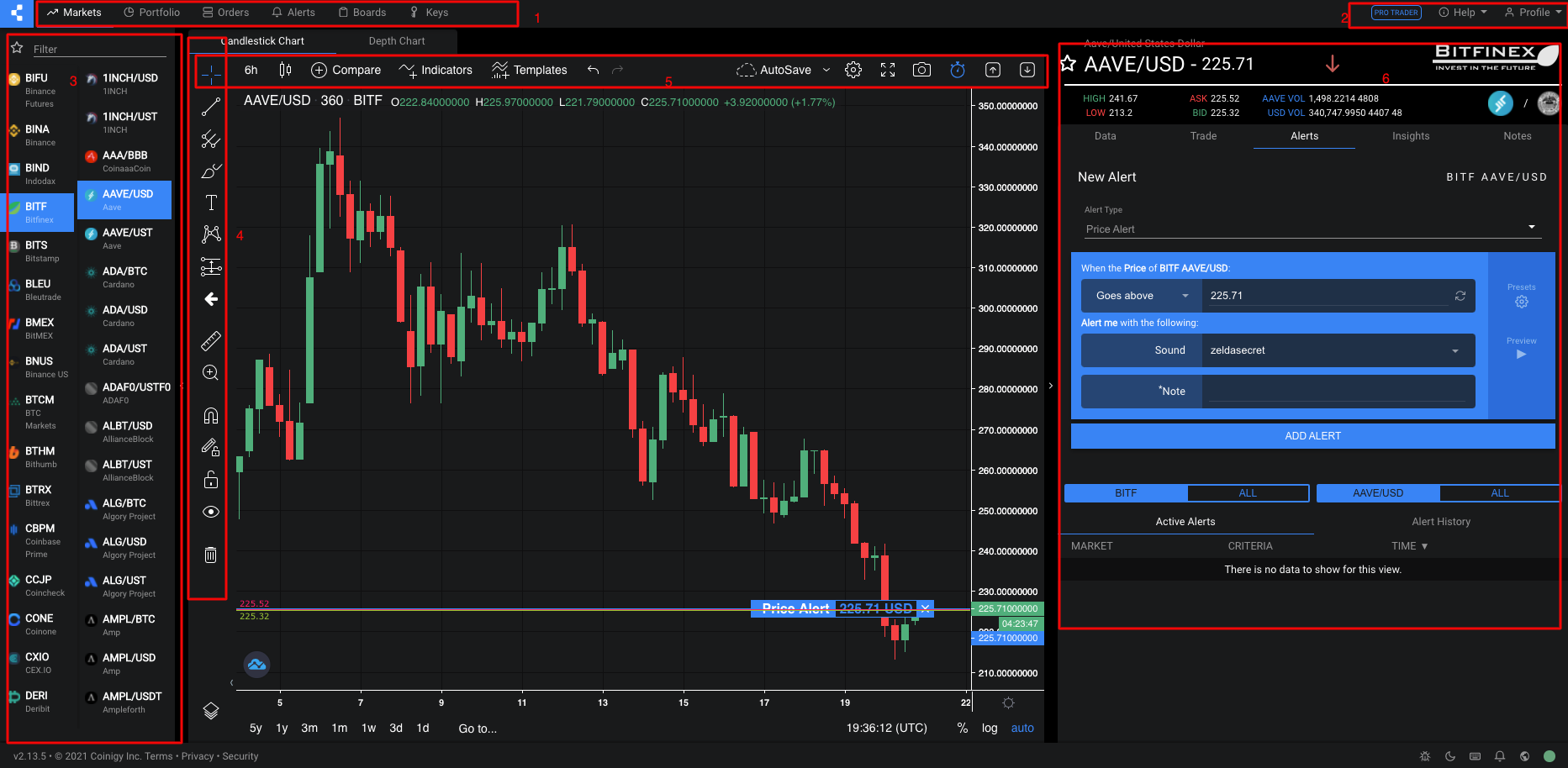The height and width of the screenshot is (768, 1568).
Task: Click the Go to... date button
Action: coord(478,729)
